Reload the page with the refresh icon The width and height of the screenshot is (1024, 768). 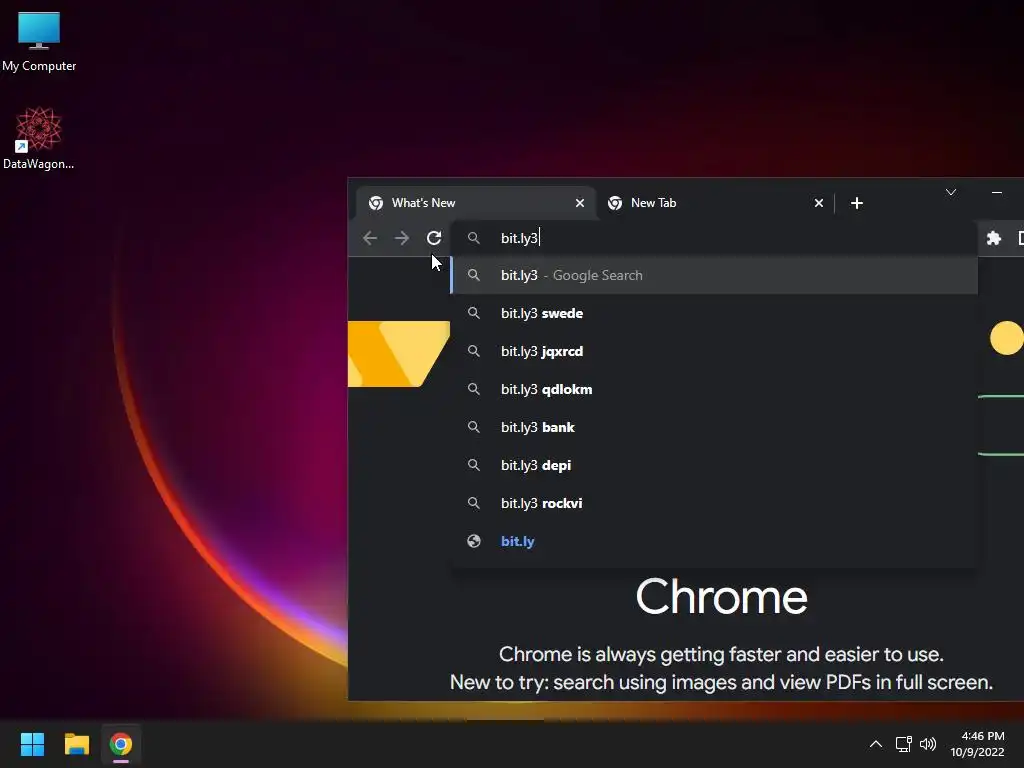[x=434, y=238]
